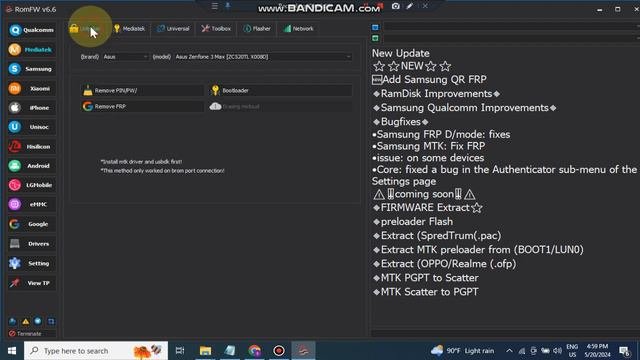Select the Unisoc sidebar entry

(x=31, y=127)
